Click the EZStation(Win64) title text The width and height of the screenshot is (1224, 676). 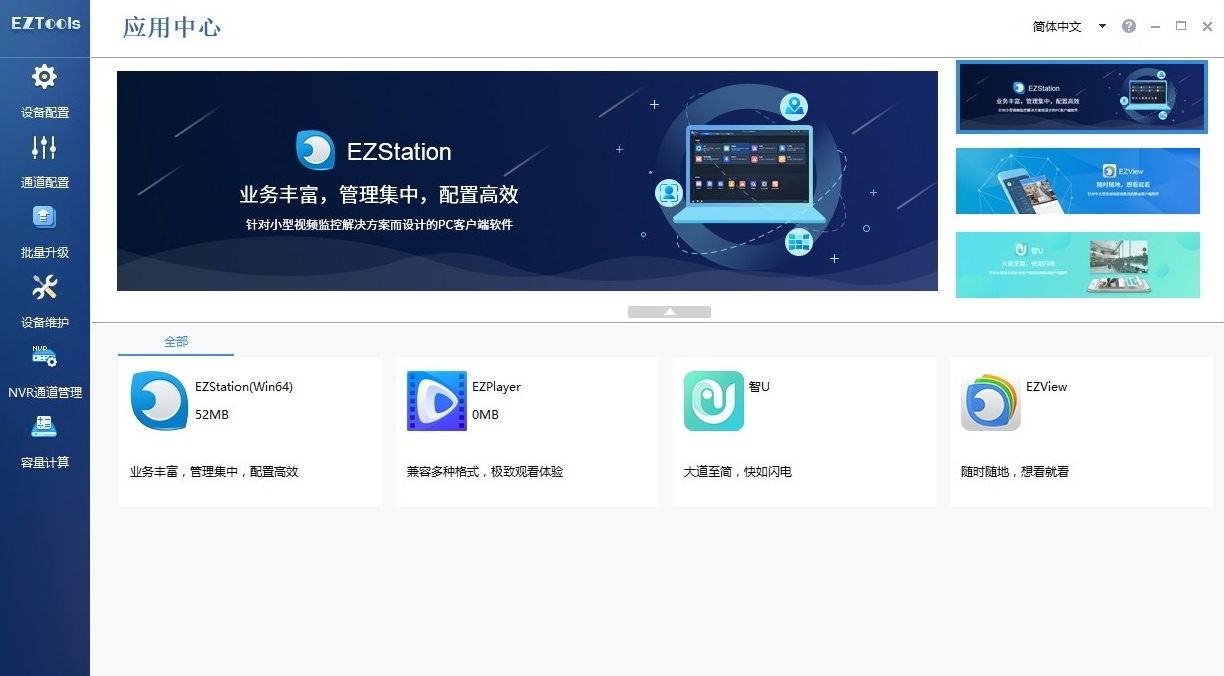[244, 387]
